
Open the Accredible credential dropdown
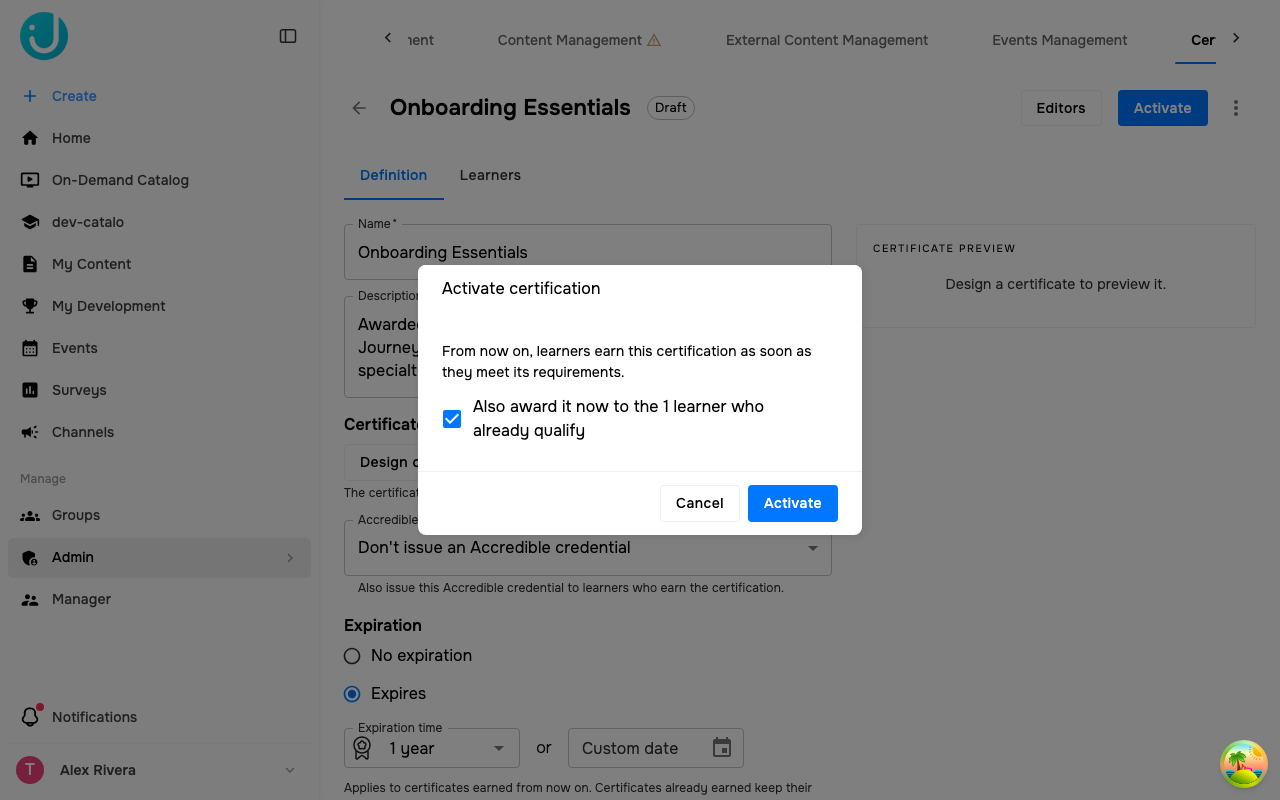(588, 548)
